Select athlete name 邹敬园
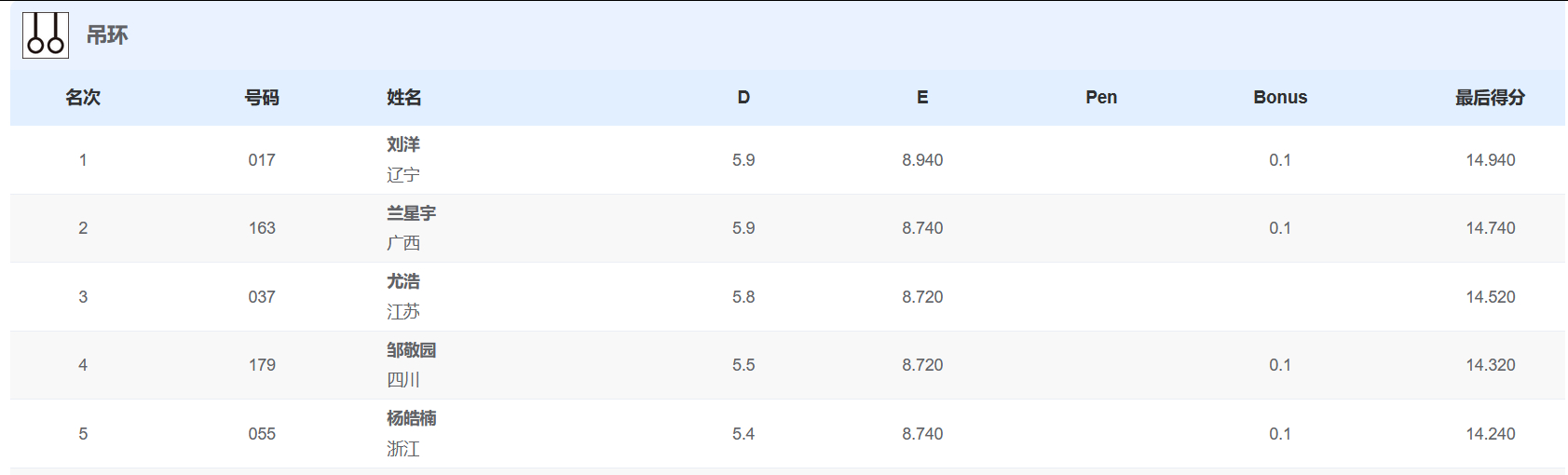This screenshot has width=1568, height=475. tap(411, 350)
